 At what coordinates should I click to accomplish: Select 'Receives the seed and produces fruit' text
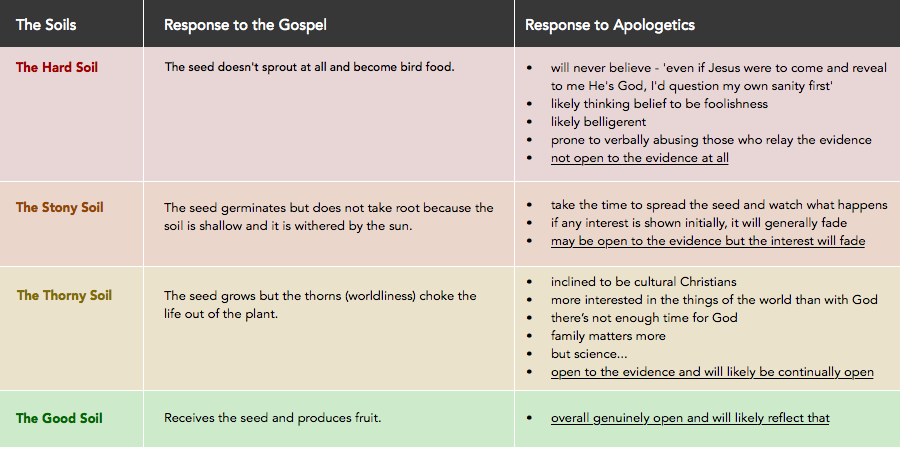[x=273, y=418]
